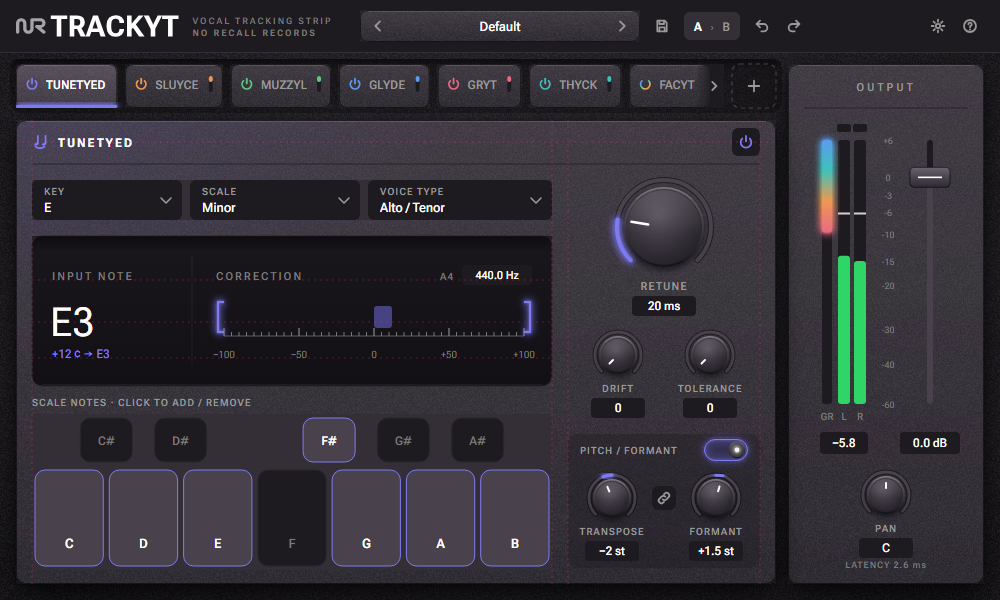The image size is (1000, 600).
Task: Click the Retune knob
Action: [x=663, y=224]
